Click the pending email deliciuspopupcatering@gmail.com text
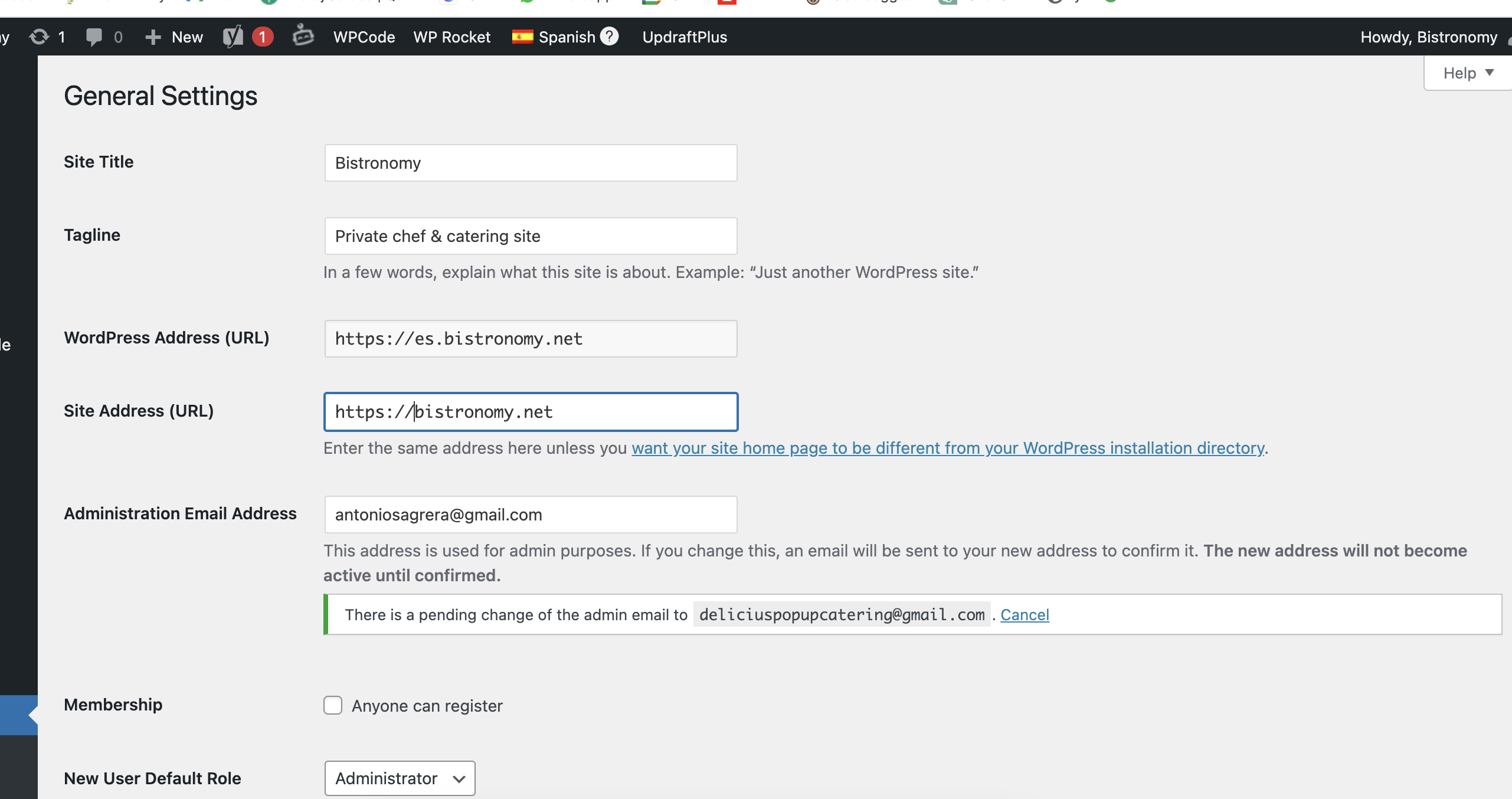 tap(842, 615)
